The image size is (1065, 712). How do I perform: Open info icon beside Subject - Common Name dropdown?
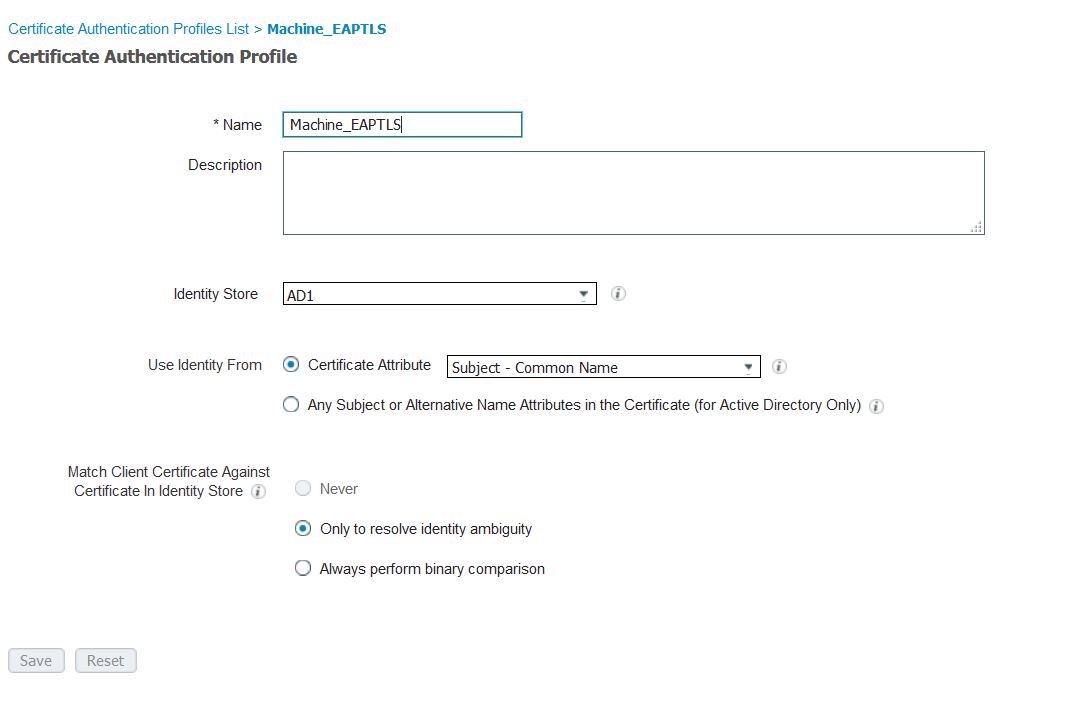(779, 366)
